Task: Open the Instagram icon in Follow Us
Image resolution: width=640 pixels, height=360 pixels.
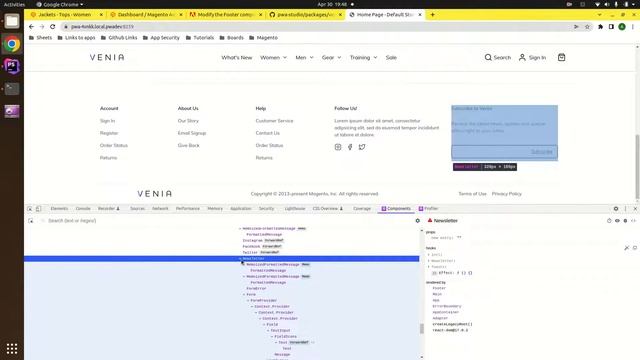Action: coord(338,147)
